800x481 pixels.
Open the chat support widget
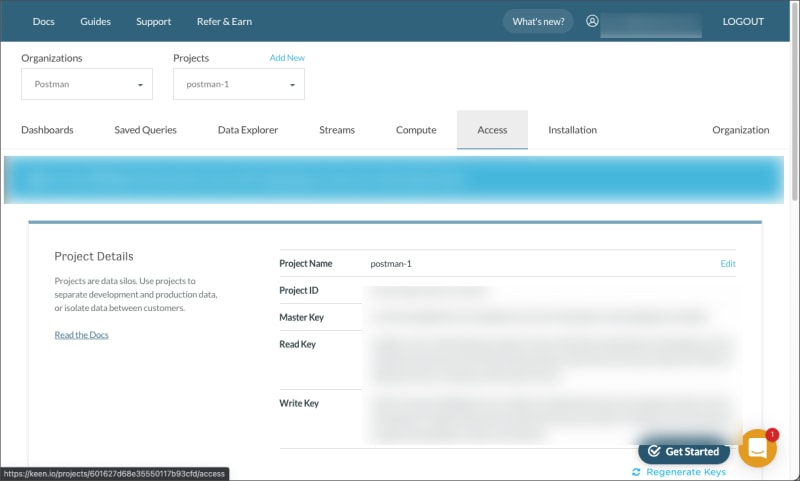click(758, 448)
